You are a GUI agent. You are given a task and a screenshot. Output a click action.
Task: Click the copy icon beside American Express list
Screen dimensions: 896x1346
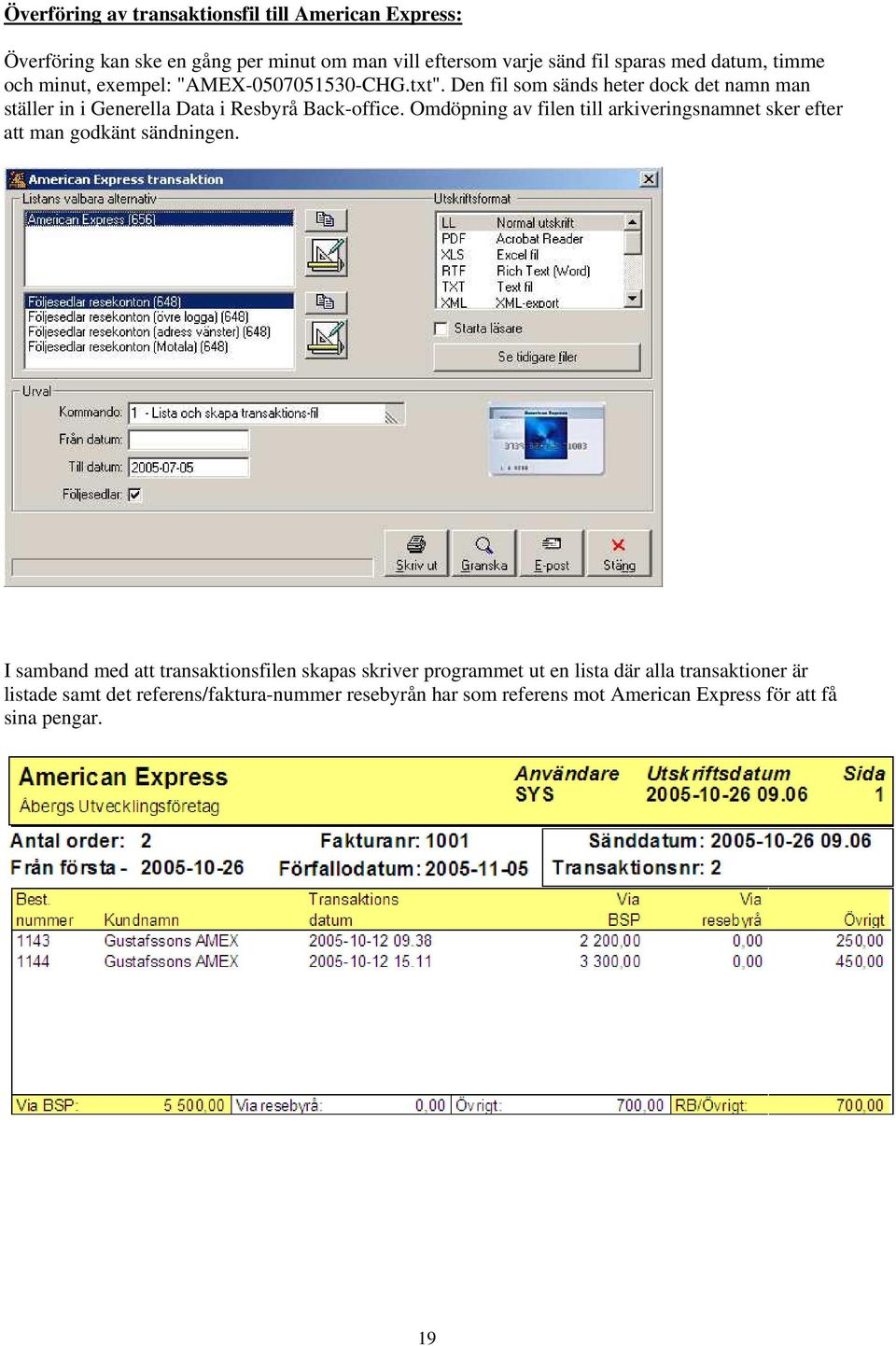click(326, 219)
